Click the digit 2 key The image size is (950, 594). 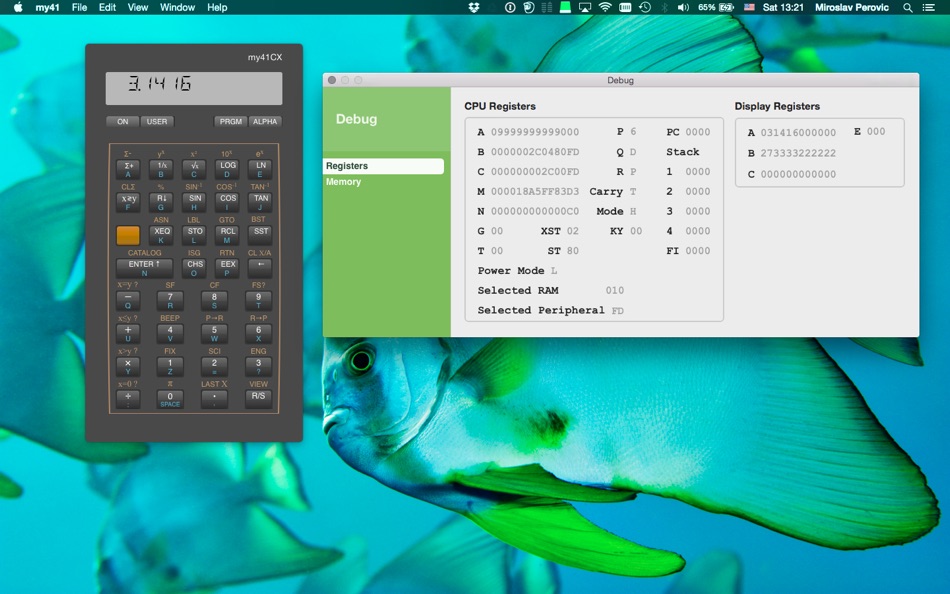(214, 367)
